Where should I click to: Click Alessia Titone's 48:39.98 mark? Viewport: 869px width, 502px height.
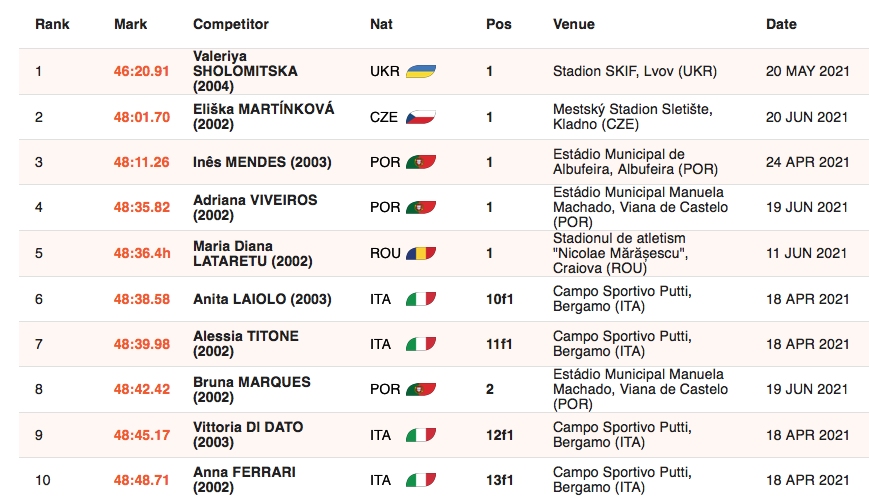tap(142, 344)
